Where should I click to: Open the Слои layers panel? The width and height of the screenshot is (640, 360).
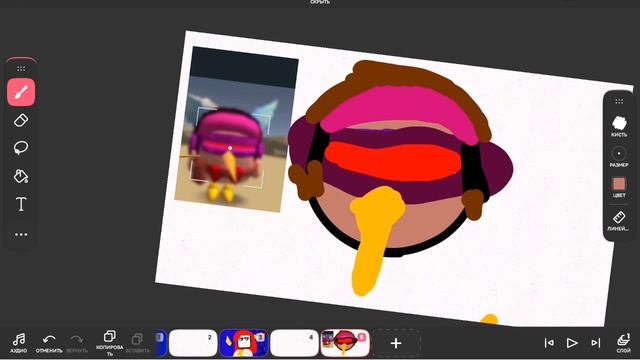click(x=623, y=343)
